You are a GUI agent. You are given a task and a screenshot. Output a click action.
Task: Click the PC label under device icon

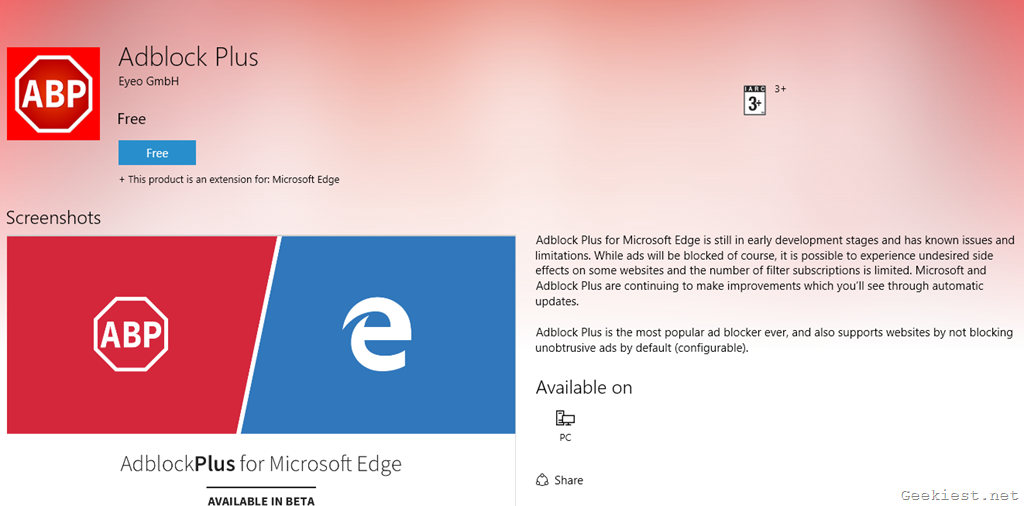pyautogui.click(x=565, y=438)
